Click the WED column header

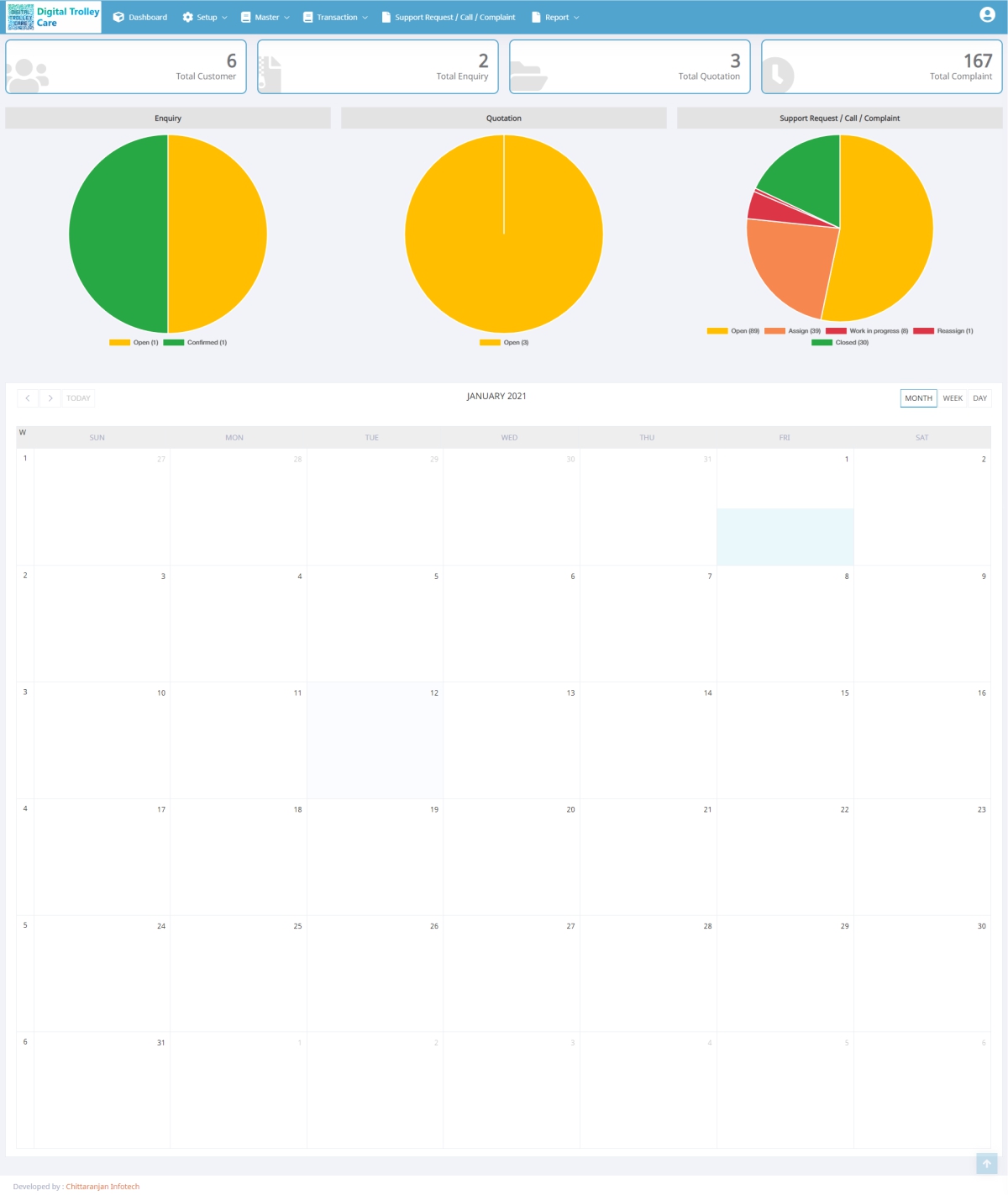coord(510,437)
